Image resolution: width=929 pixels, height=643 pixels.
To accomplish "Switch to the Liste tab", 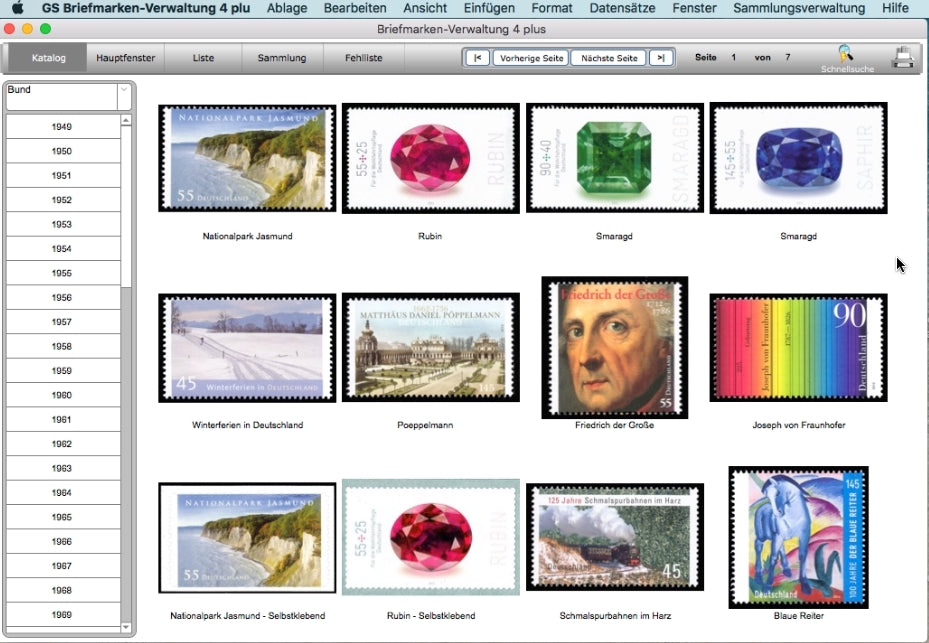I will click(203, 57).
